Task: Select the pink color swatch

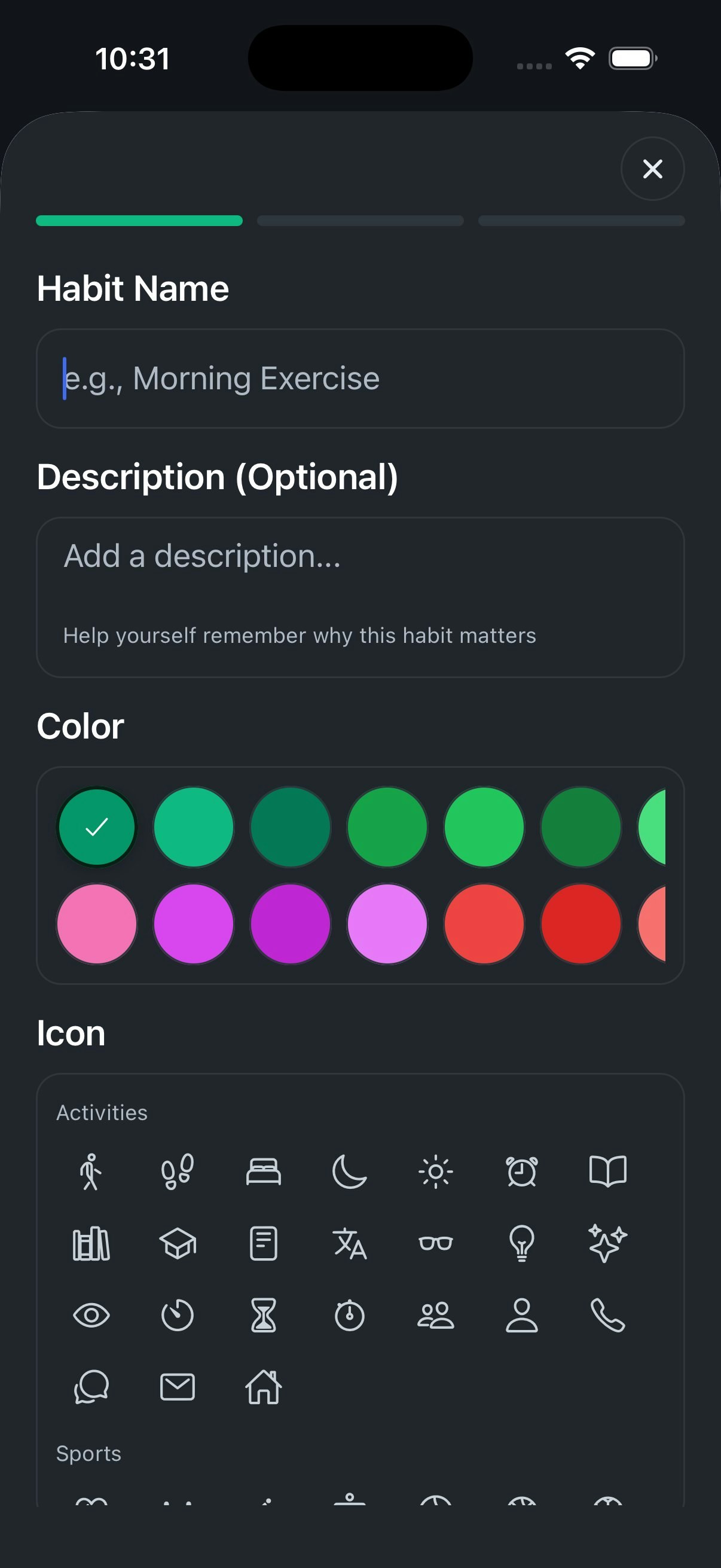Action: 97,923
